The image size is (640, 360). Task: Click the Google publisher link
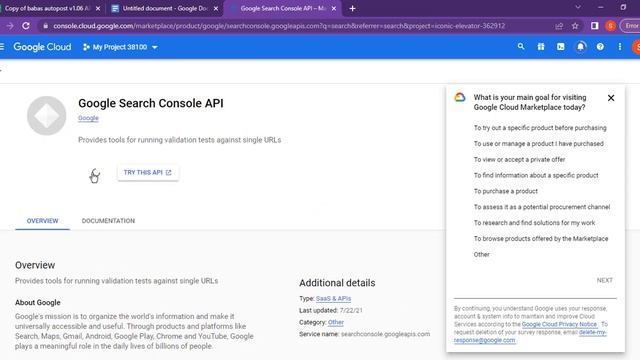coord(88,118)
